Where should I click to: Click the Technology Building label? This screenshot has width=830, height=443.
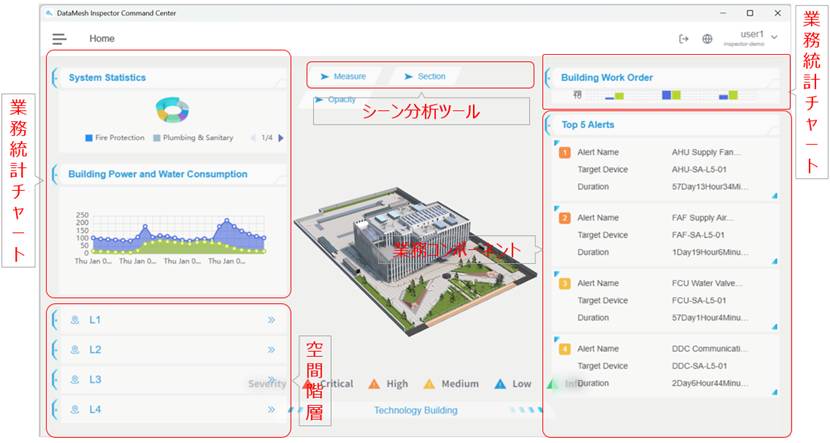415,410
